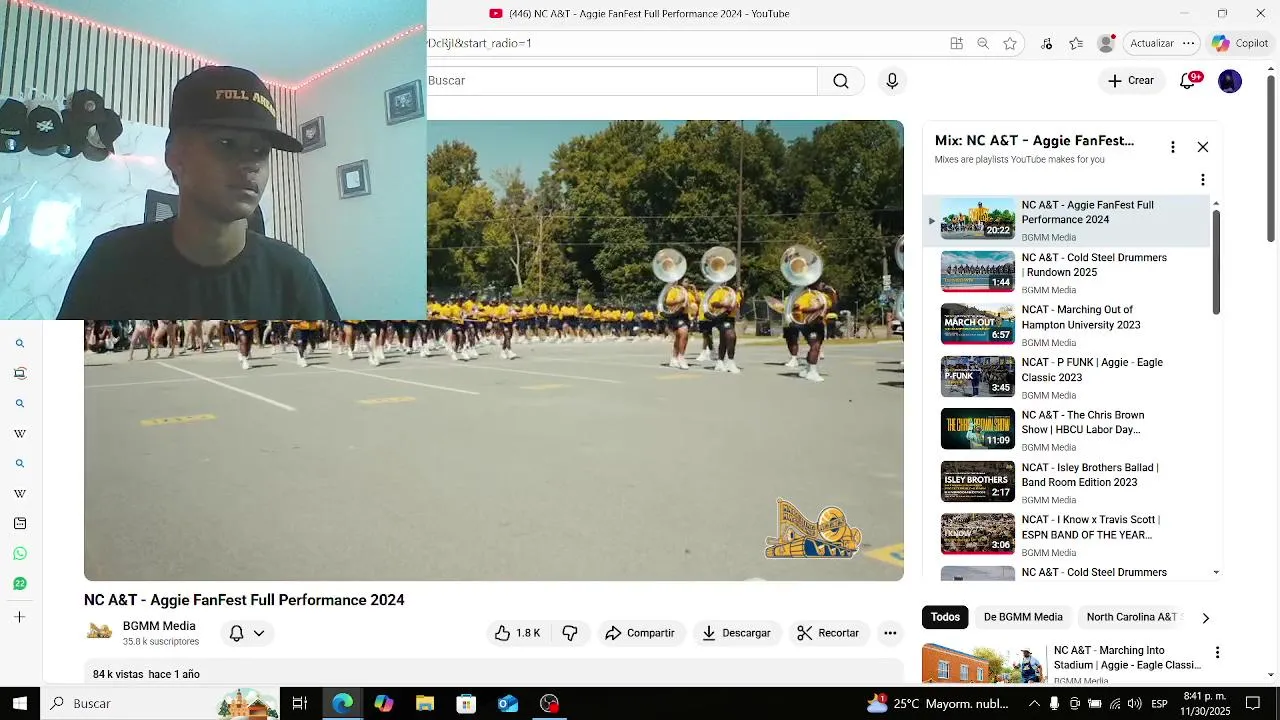Play Cold Steel Drummers Rundown 2025 thumbnail
Viewport: 1280px width, 720px height.
tap(978, 270)
